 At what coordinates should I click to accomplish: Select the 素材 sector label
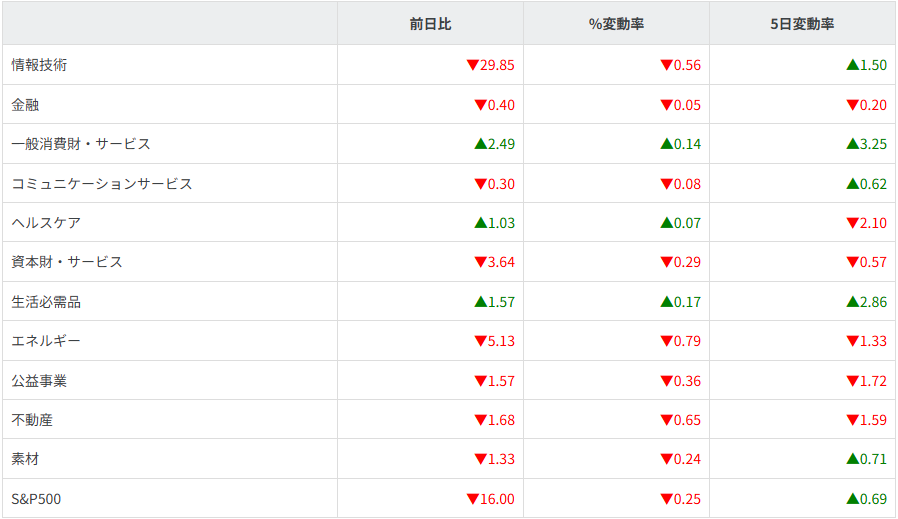coord(25,459)
